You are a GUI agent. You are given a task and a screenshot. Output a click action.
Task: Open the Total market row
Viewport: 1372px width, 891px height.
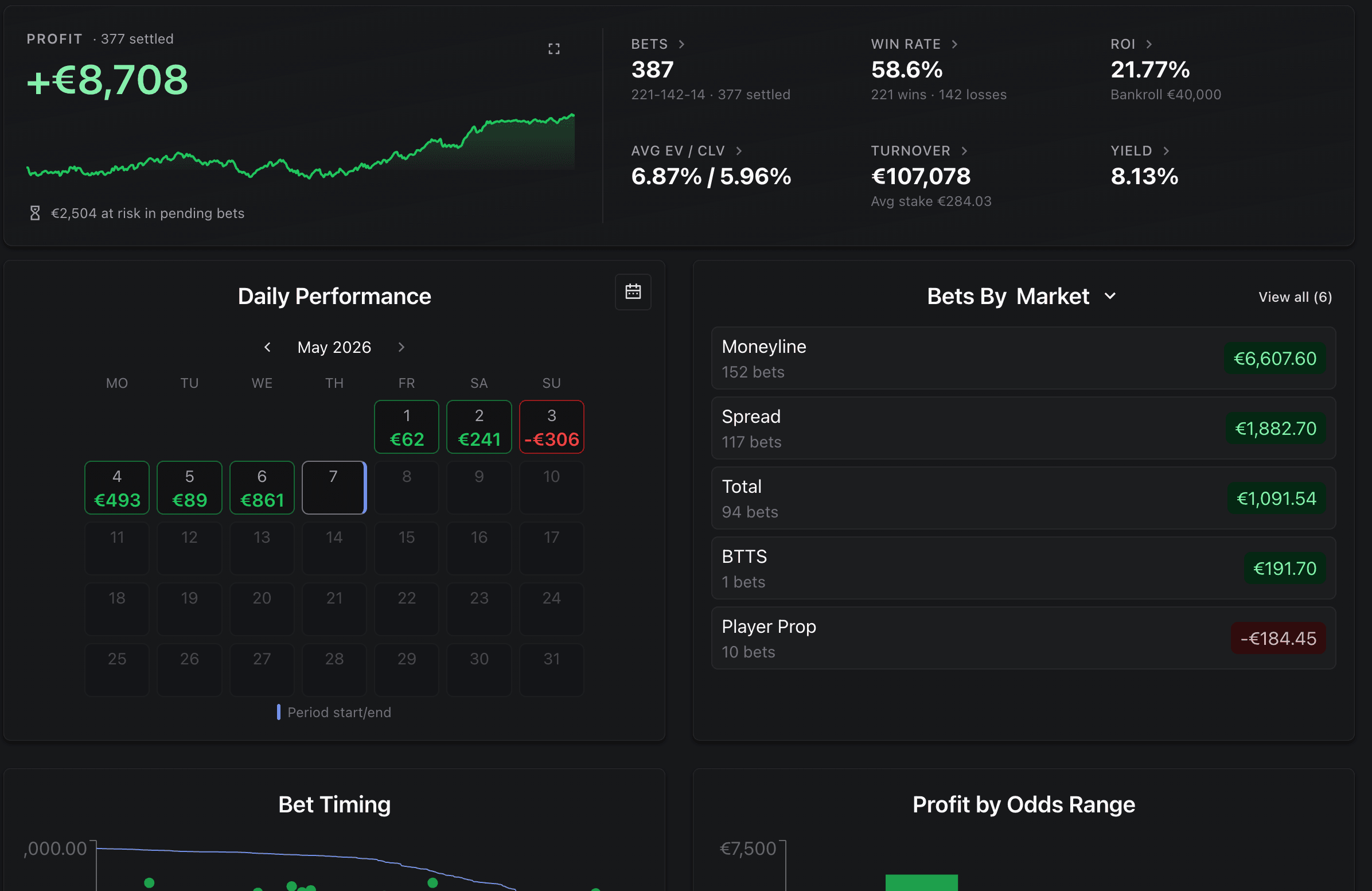(1023, 498)
